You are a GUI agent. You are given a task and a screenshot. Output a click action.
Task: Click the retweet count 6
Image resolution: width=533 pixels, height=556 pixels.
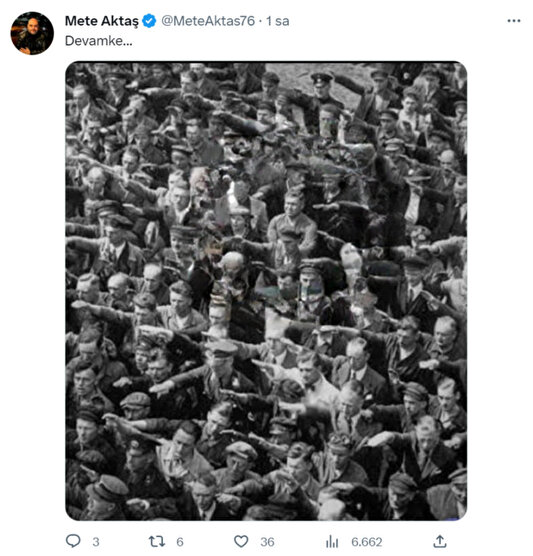pyautogui.click(x=180, y=542)
